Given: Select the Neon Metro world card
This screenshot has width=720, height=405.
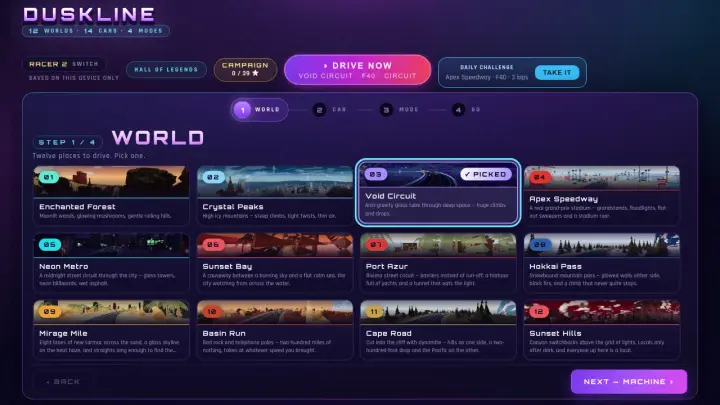Looking at the screenshot, I should click(x=111, y=262).
